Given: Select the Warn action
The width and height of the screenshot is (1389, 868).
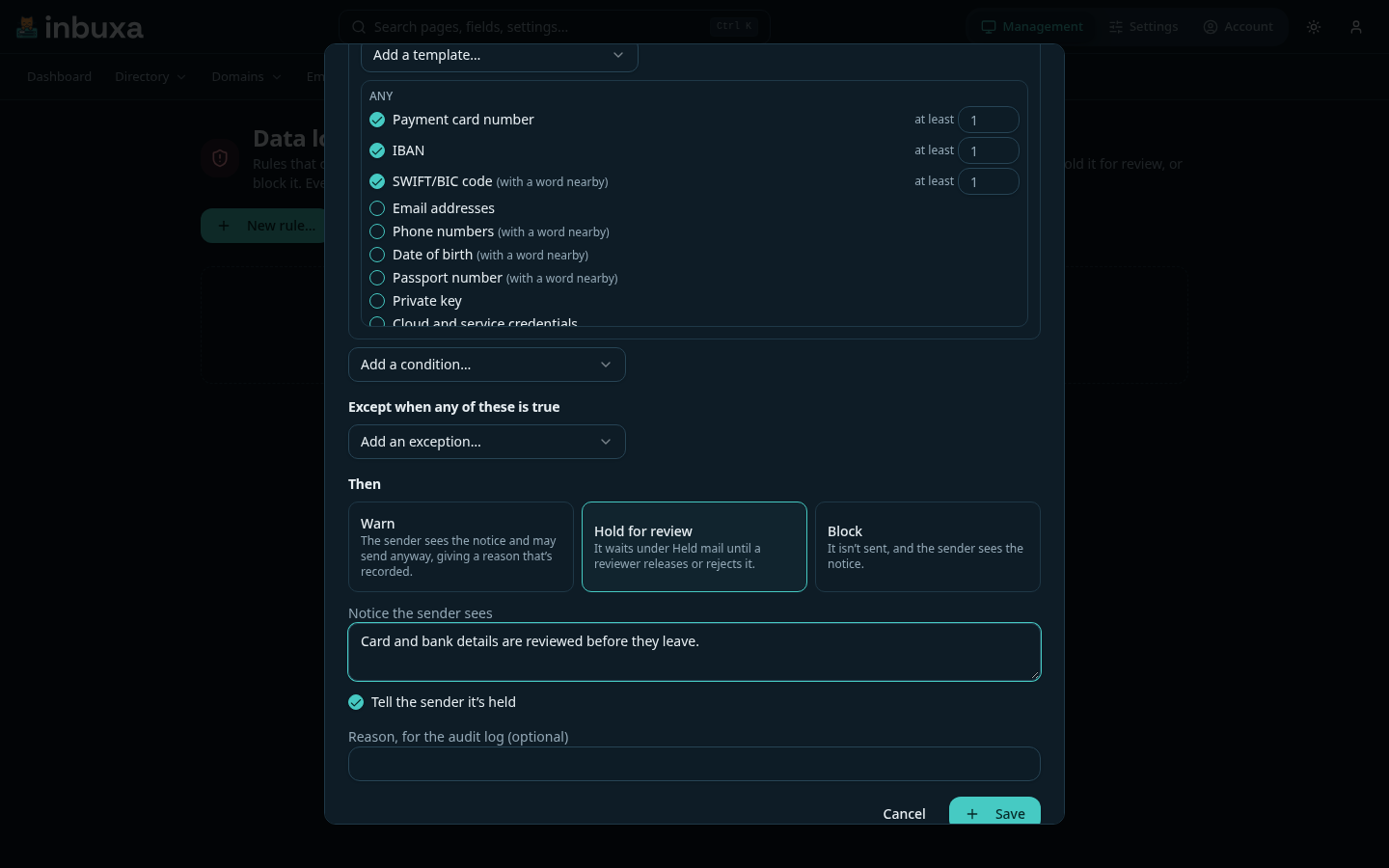Looking at the screenshot, I should click(x=461, y=547).
